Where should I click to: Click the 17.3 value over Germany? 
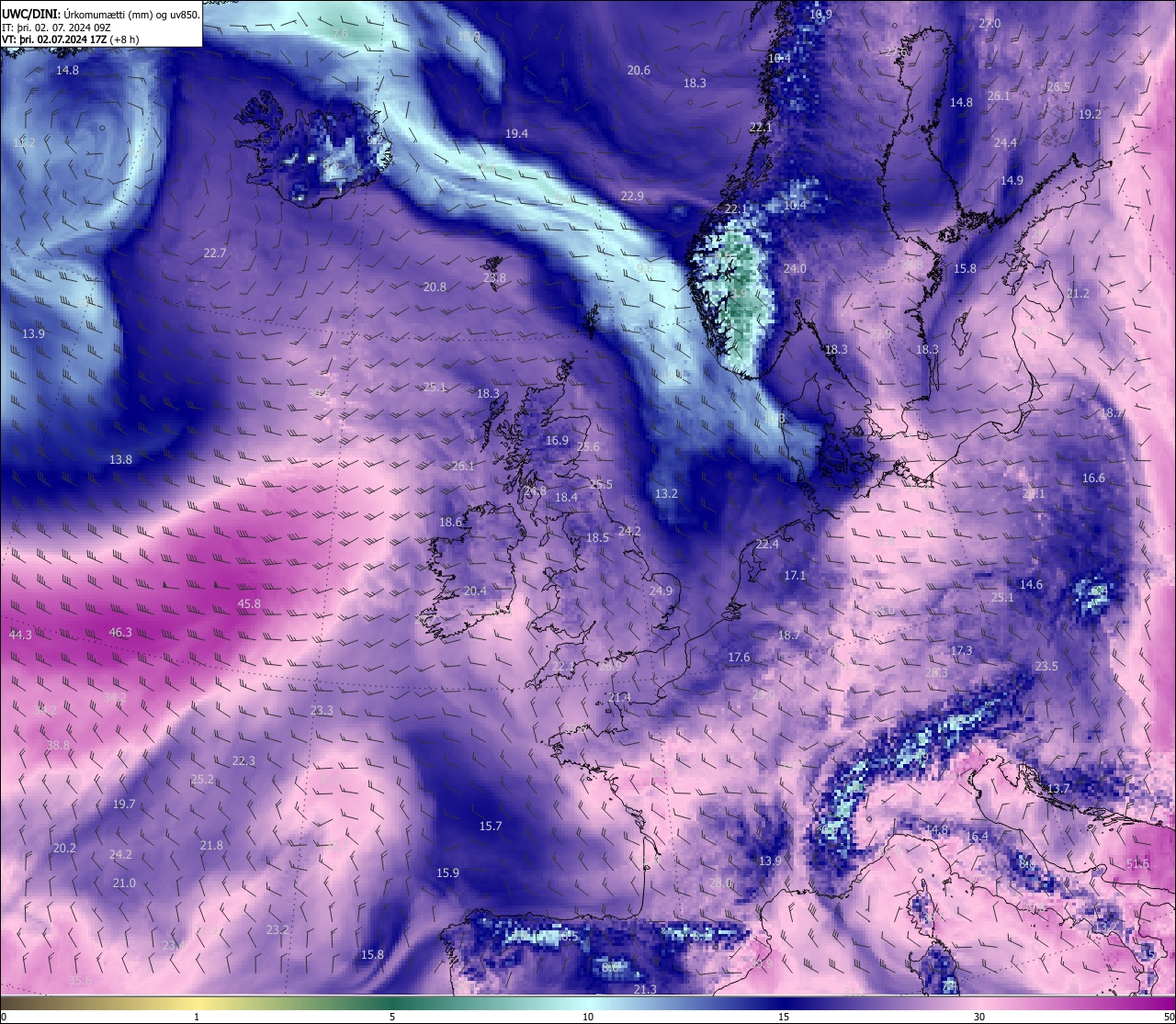[961, 650]
